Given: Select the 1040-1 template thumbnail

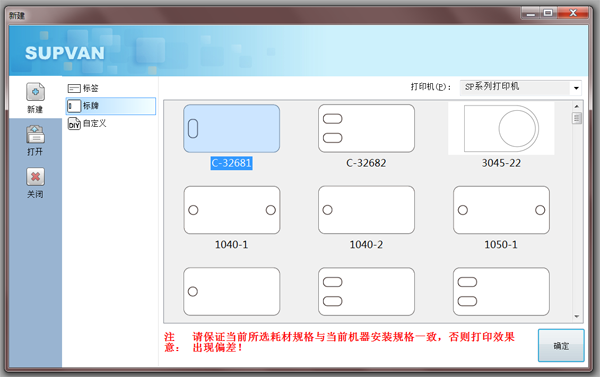Looking at the screenshot, I should (232, 210).
